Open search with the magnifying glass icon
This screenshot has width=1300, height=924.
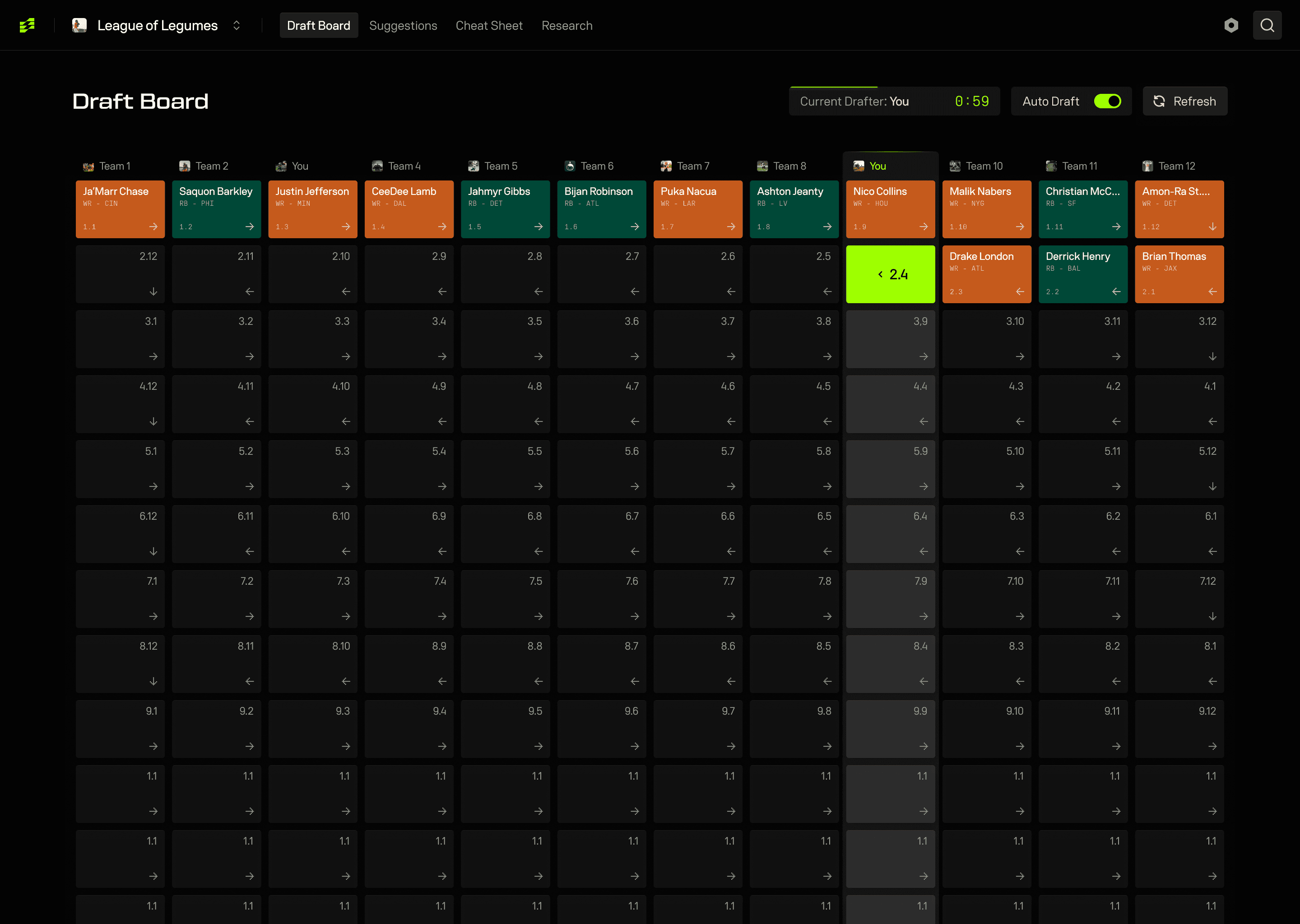(x=1267, y=25)
